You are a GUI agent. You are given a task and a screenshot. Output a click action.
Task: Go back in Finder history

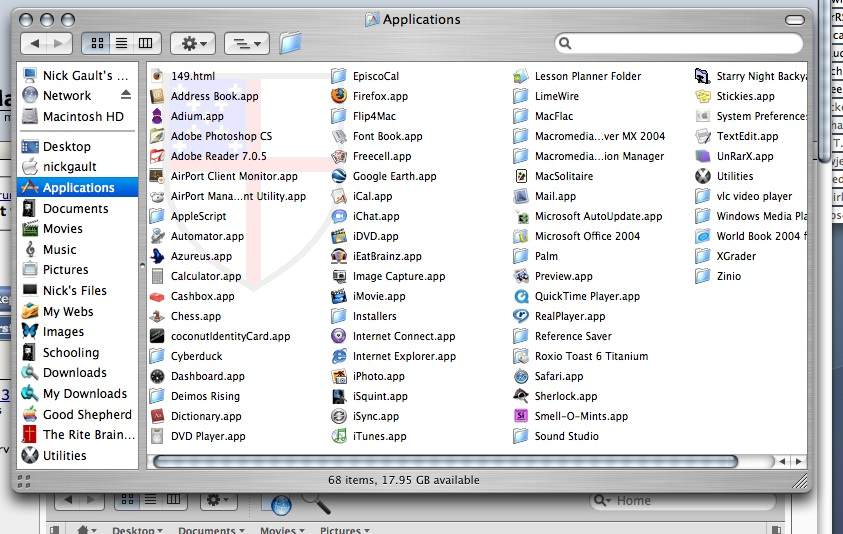pyautogui.click(x=35, y=43)
